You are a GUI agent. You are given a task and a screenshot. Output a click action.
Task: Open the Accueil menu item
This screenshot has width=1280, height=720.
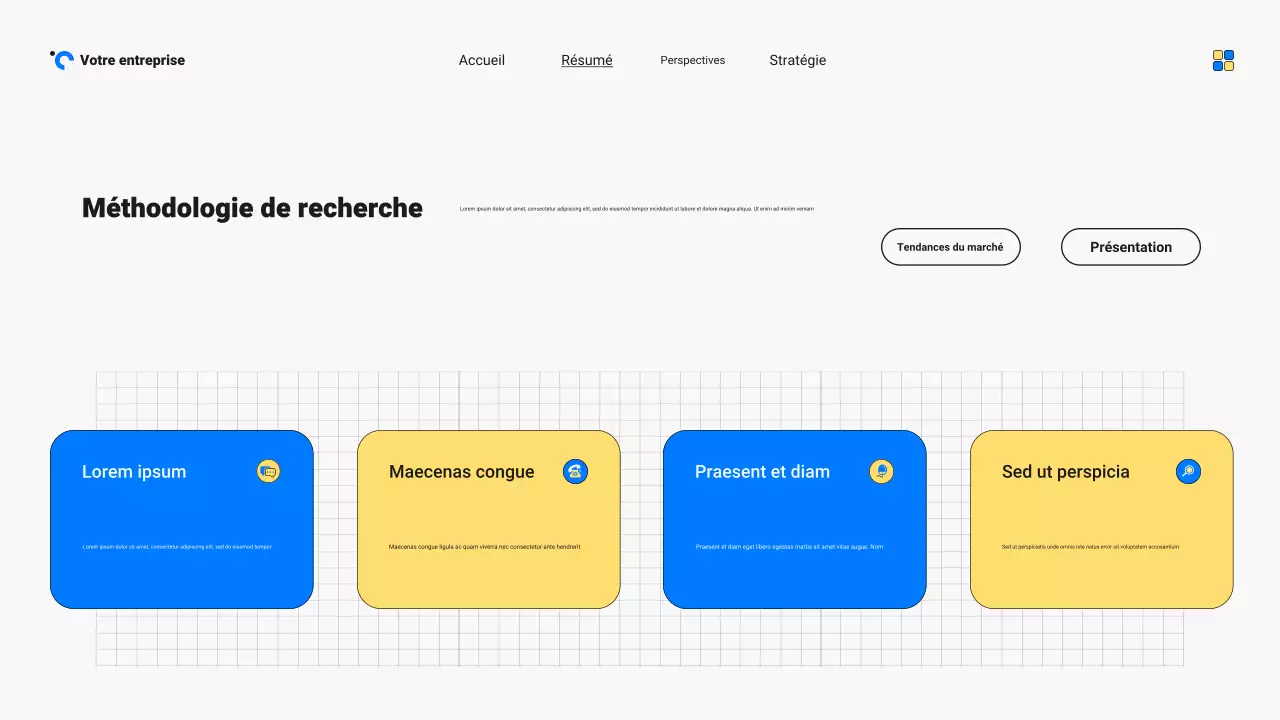click(481, 60)
